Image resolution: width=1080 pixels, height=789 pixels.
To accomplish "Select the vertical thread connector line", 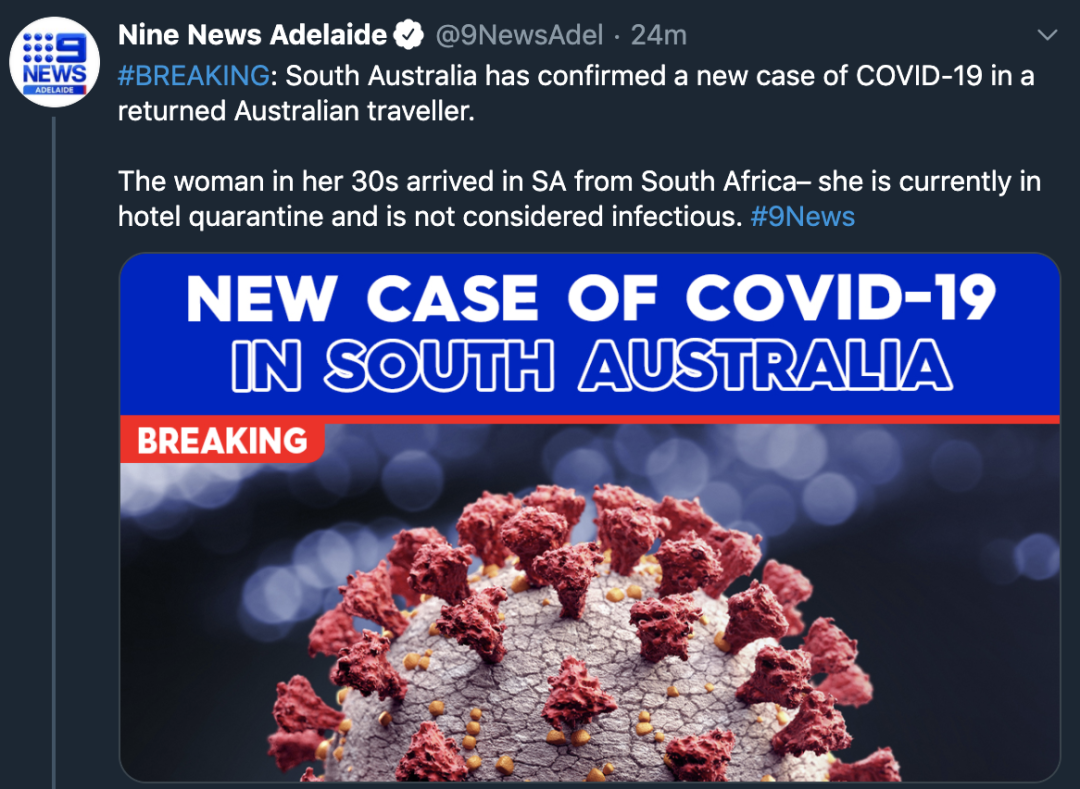I will [x=54, y=452].
